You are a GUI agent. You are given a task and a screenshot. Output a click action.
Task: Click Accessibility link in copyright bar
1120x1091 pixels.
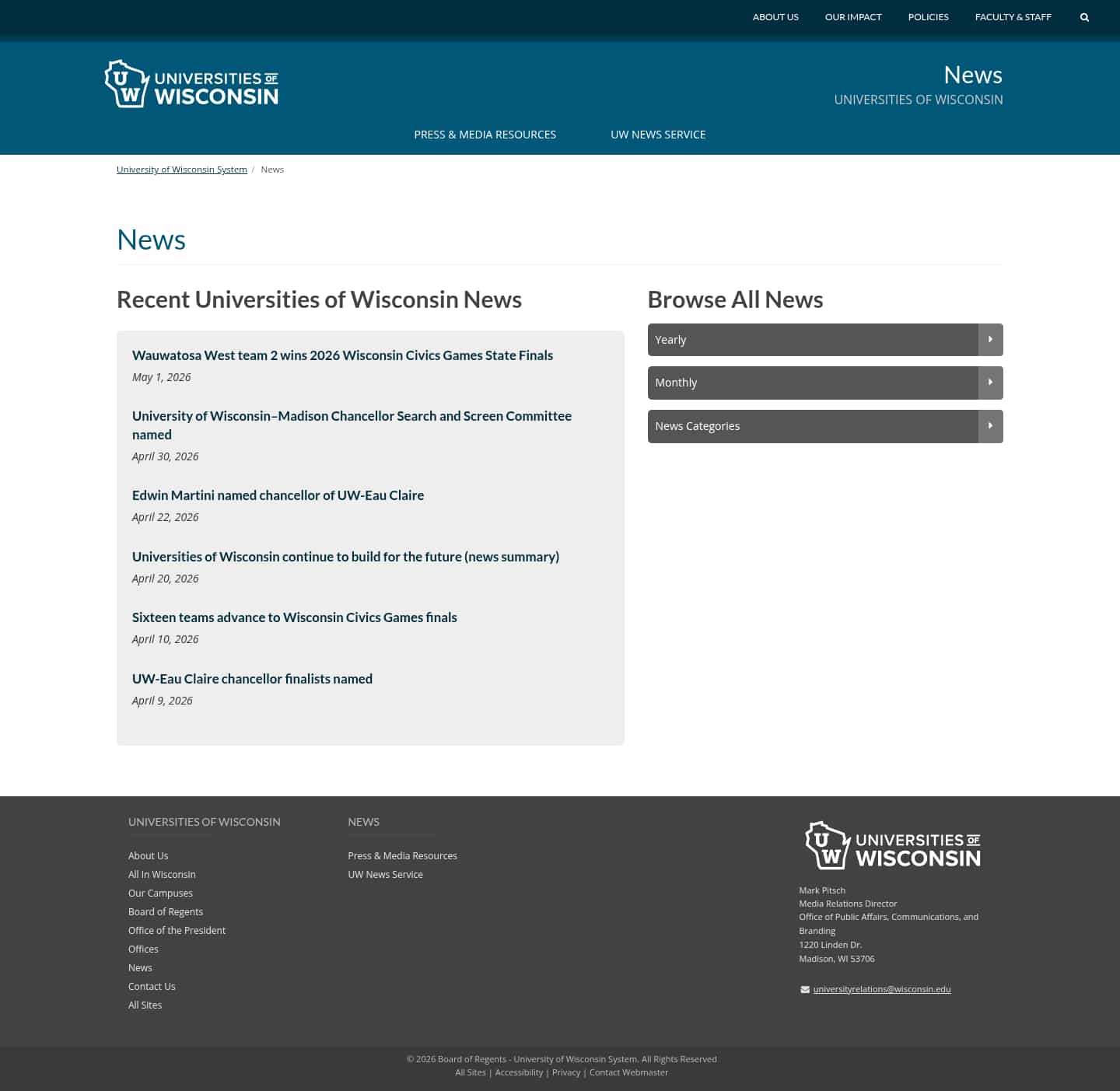pos(519,1072)
